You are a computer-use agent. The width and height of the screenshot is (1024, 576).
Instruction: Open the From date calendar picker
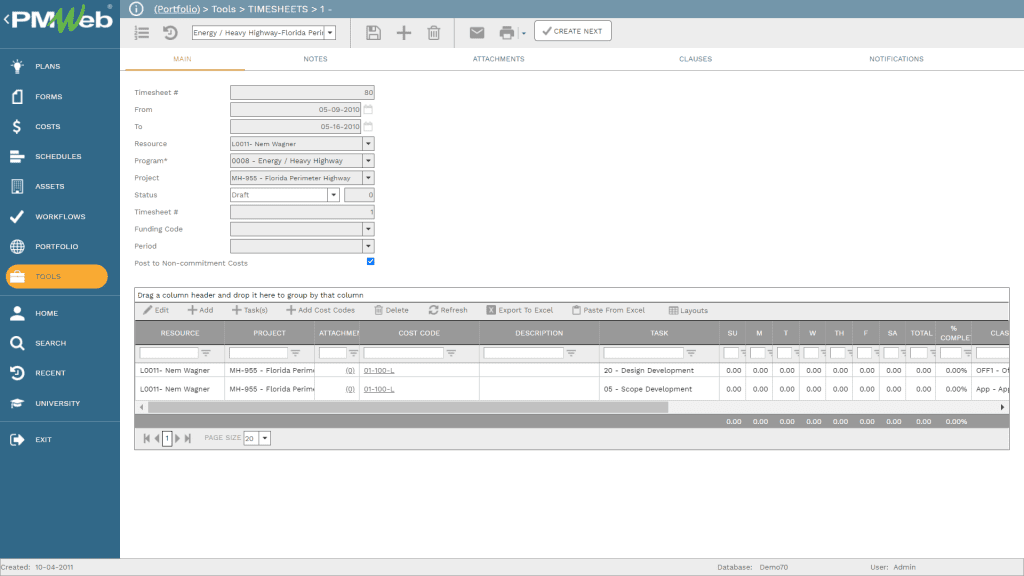tap(368, 109)
